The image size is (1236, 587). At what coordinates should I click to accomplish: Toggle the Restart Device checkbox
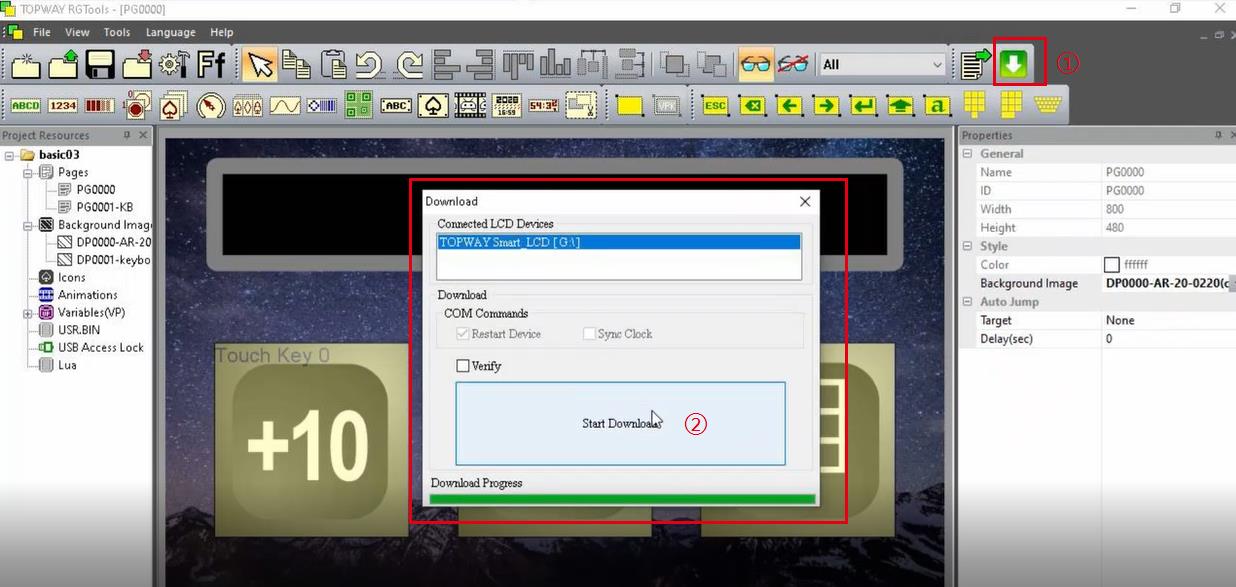click(x=462, y=334)
